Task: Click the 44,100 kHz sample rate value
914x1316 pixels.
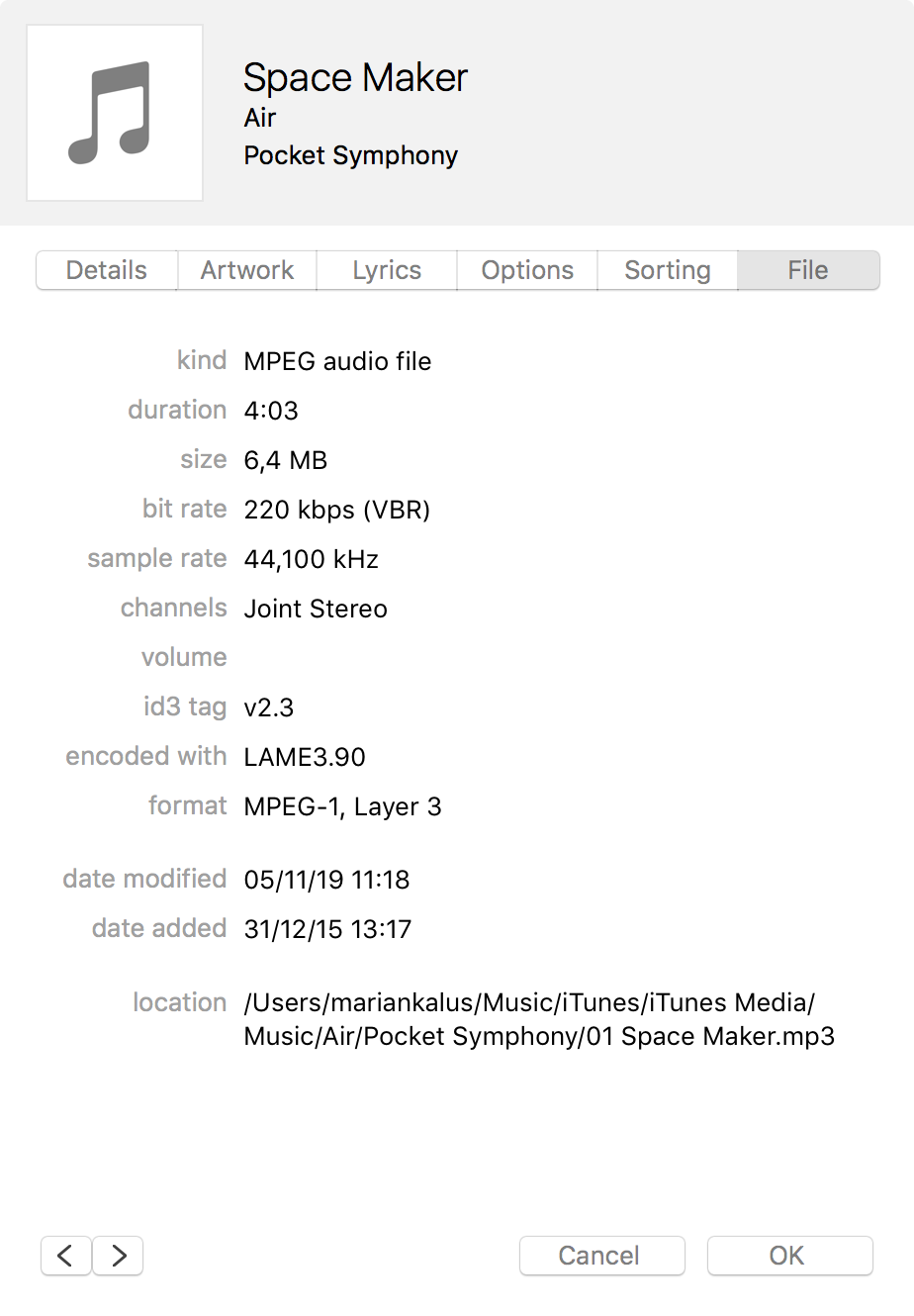Action: (x=312, y=559)
